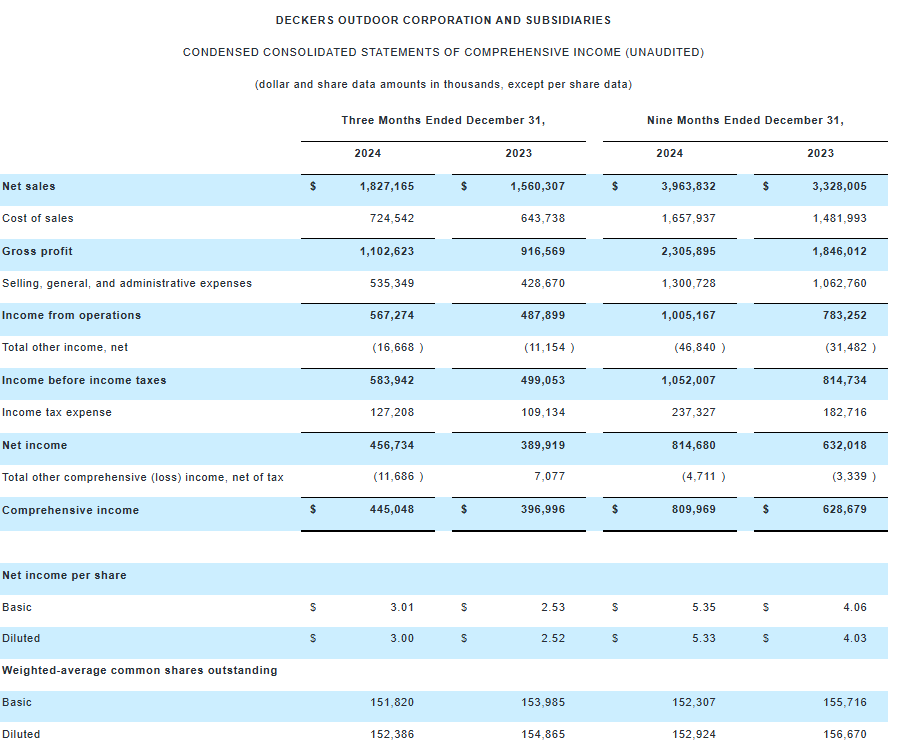Image resolution: width=900 pixels, height=755 pixels.
Task: Select pre-tax income value 1,052,007
Action: coord(689,380)
